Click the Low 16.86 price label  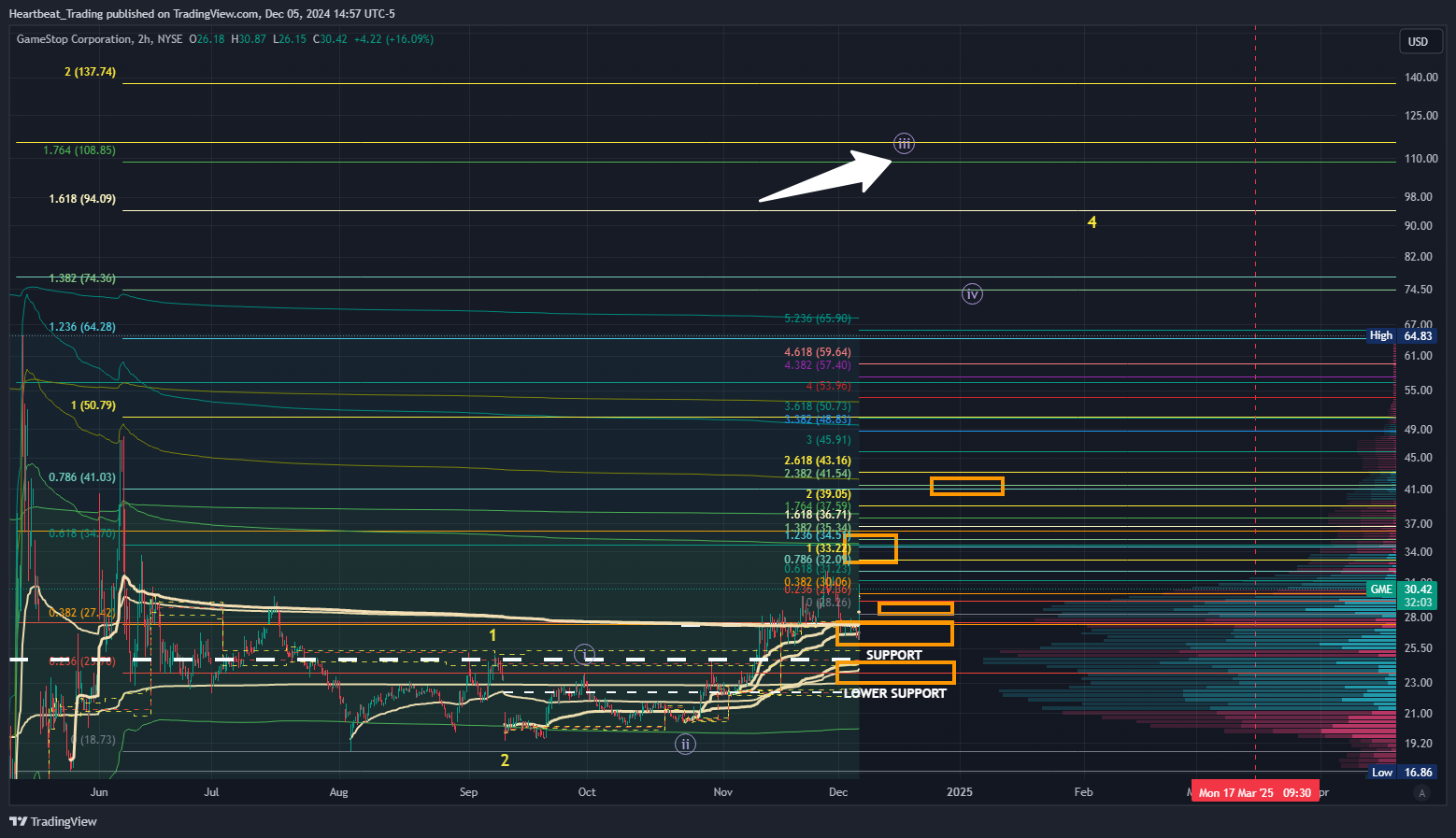[1401, 773]
